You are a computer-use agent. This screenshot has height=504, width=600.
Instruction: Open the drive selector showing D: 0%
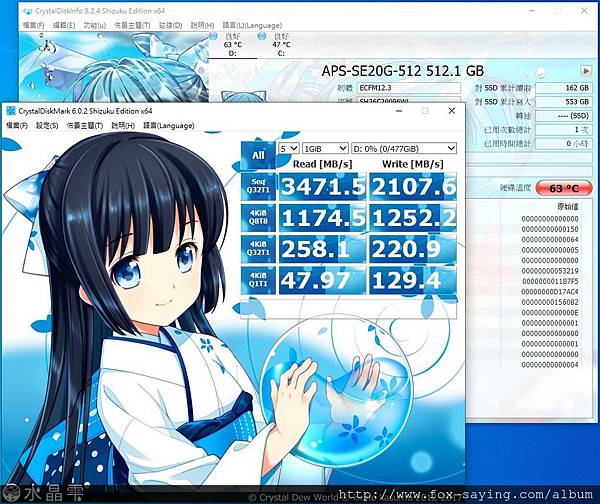tap(404, 148)
